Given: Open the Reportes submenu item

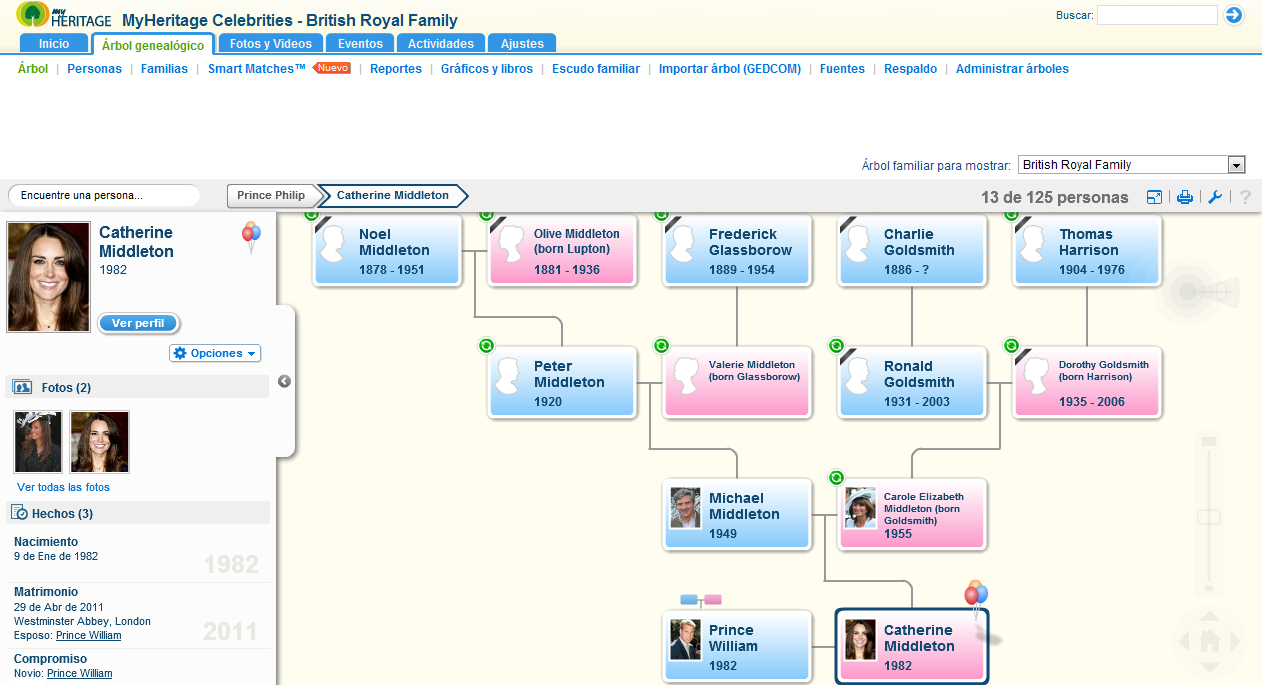Looking at the screenshot, I should pyautogui.click(x=396, y=69).
